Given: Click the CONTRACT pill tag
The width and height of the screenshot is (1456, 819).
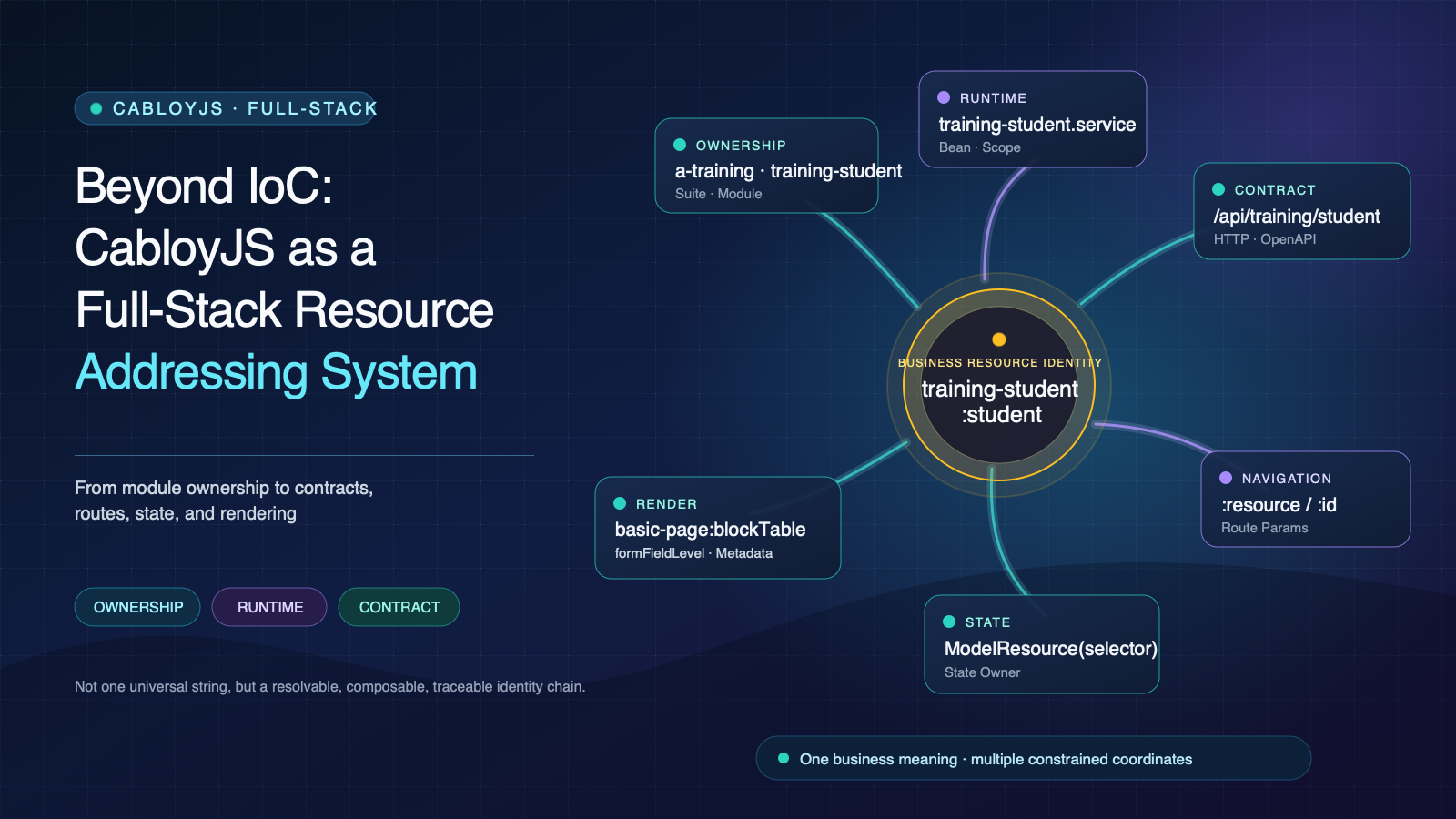Looking at the screenshot, I should click(x=399, y=607).
